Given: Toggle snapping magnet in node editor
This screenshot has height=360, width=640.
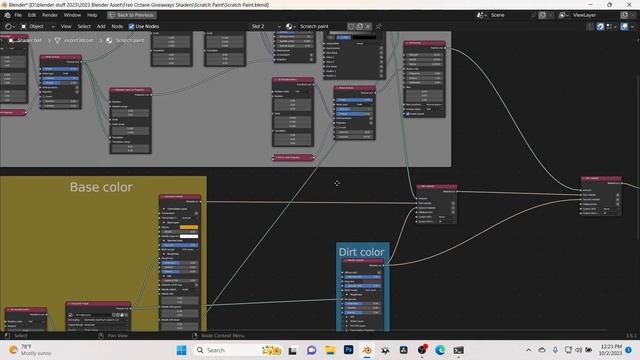Looking at the screenshot, I should click(x=600, y=27).
